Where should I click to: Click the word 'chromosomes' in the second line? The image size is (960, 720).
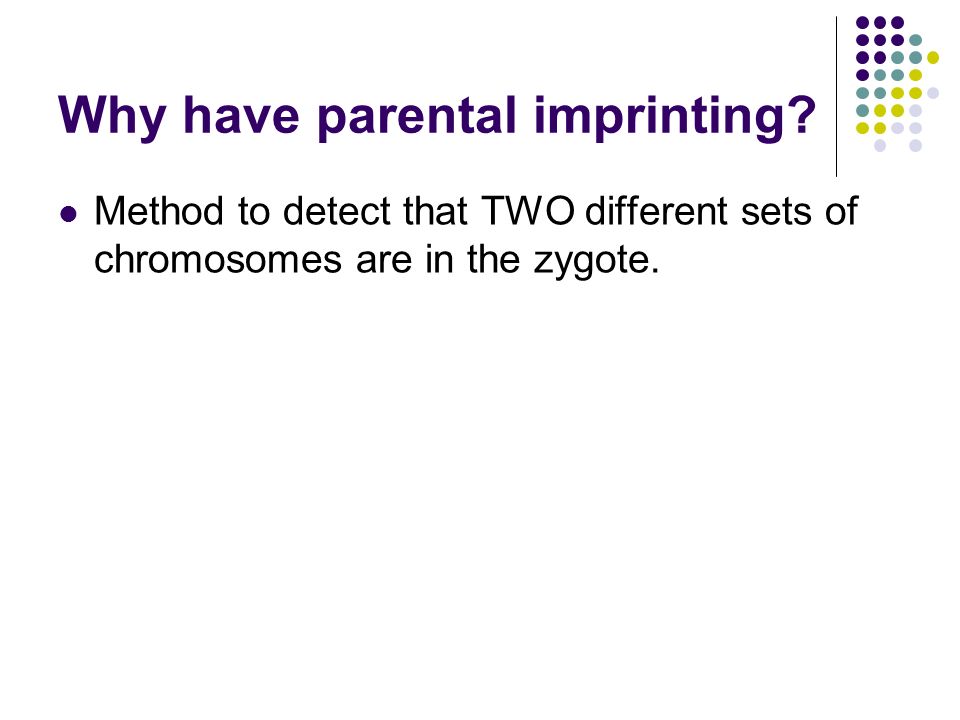(218, 260)
